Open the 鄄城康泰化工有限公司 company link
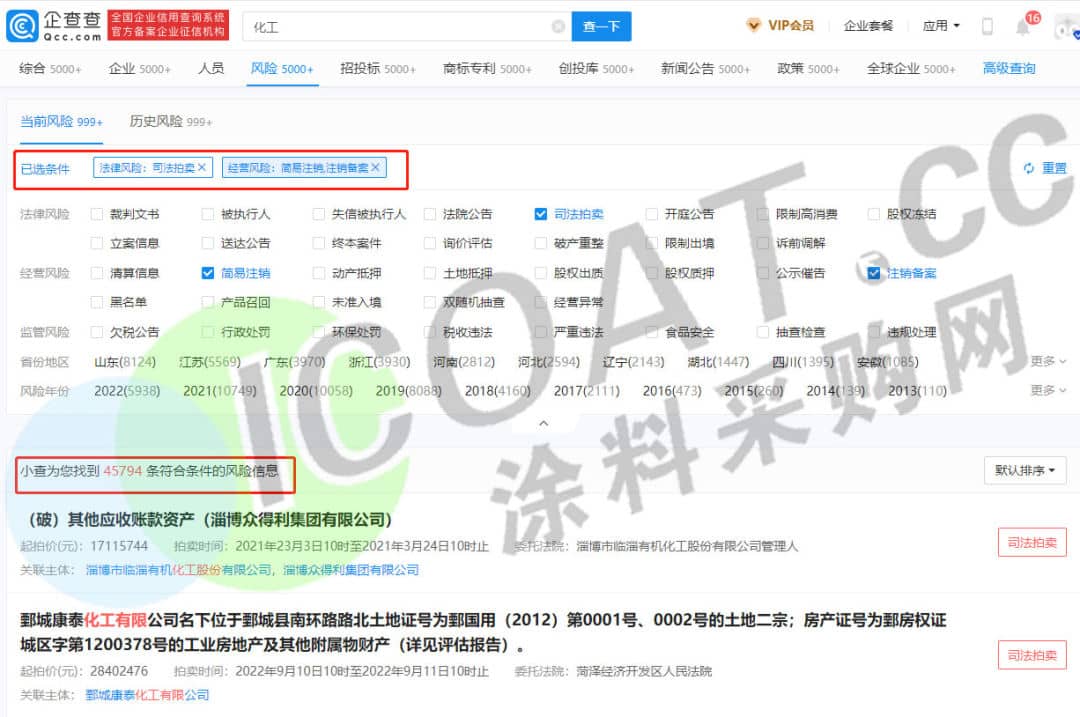Image resolution: width=1080 pixels, height=717 pixels. click(147, 695)
